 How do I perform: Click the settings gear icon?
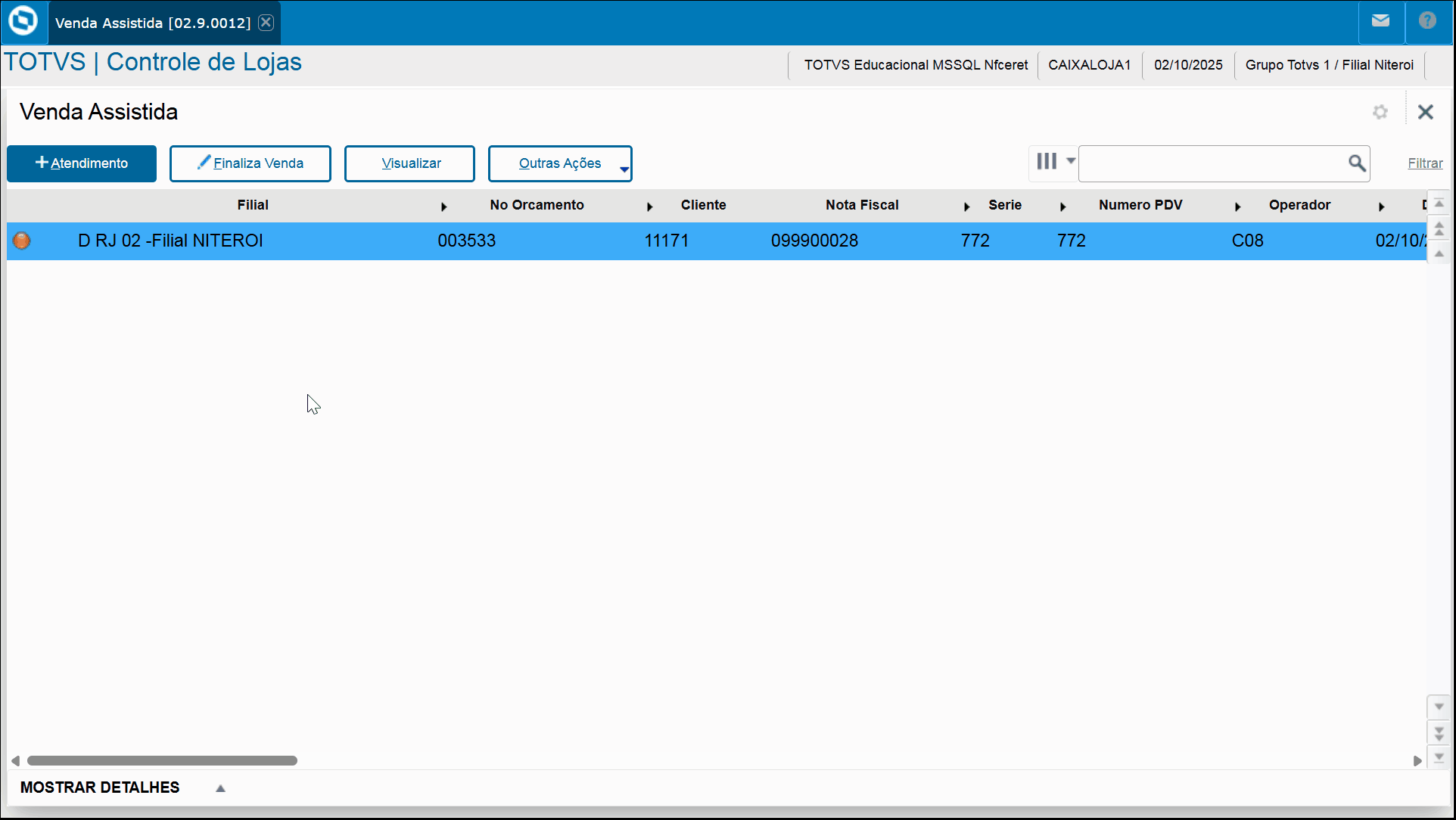tap(1380, 112)
